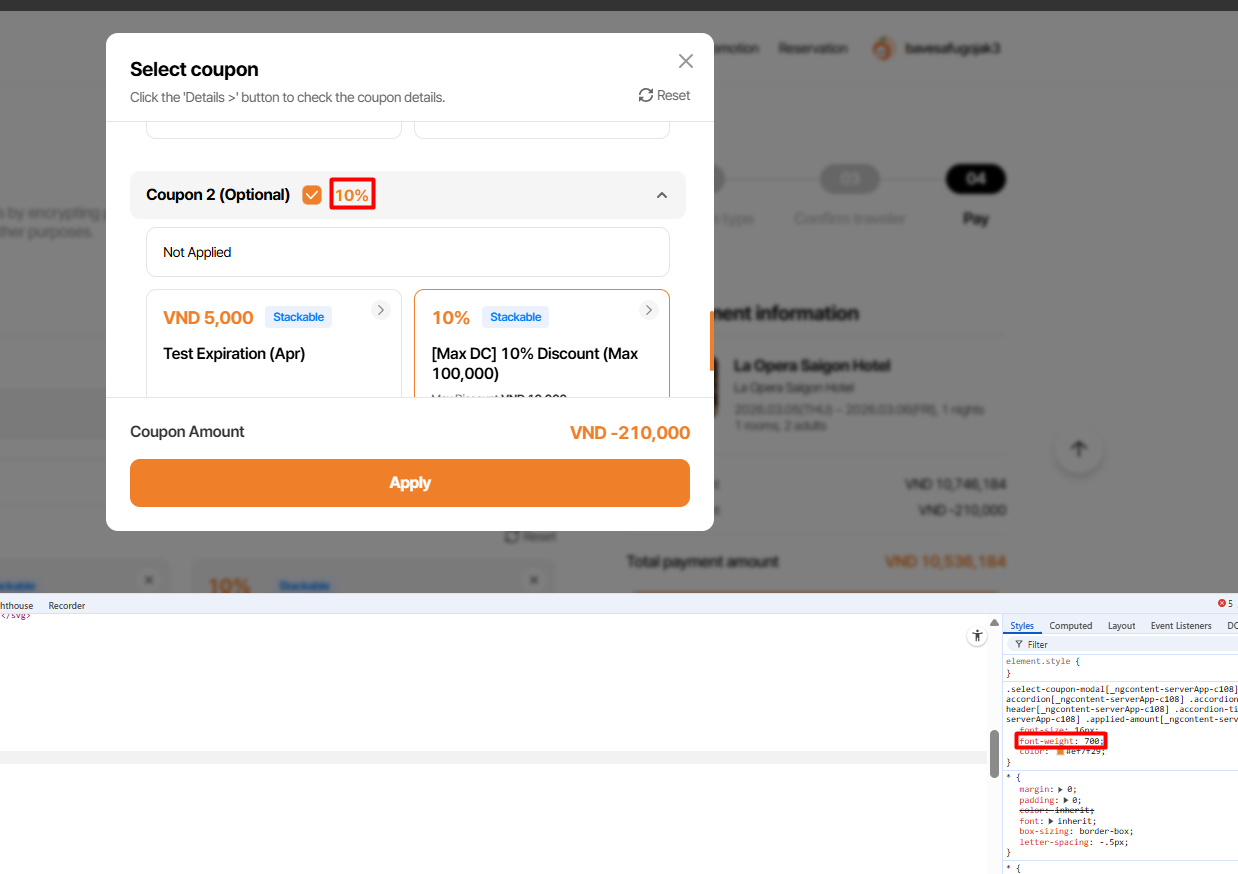This screenshot has width=1238, height=874.
Task: Click Stackable badge on VND 5,000 coupon
Action: pyautogui.click(x=298, y=317)
